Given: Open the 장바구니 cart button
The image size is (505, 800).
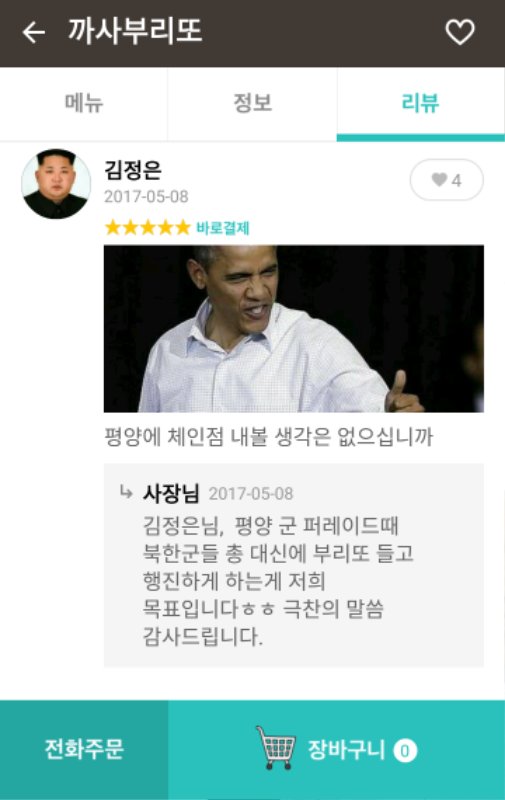Looking at the screenshot, I should point(337,750).
